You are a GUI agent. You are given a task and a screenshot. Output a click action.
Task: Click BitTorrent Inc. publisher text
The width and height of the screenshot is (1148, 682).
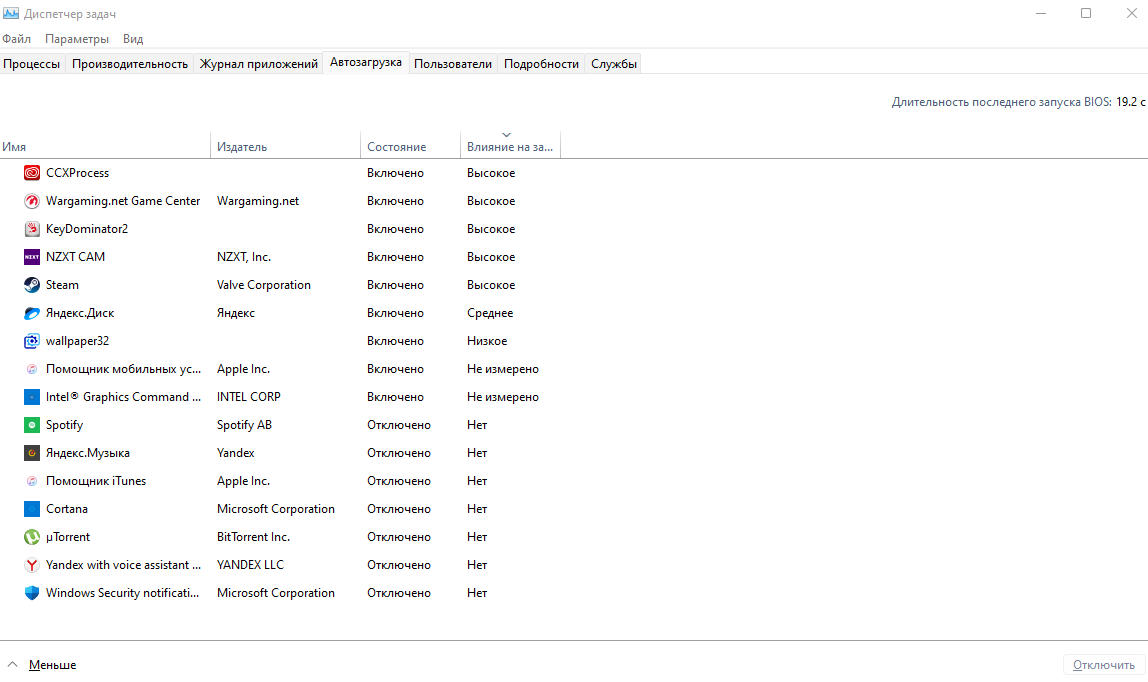tap(253, 537)
